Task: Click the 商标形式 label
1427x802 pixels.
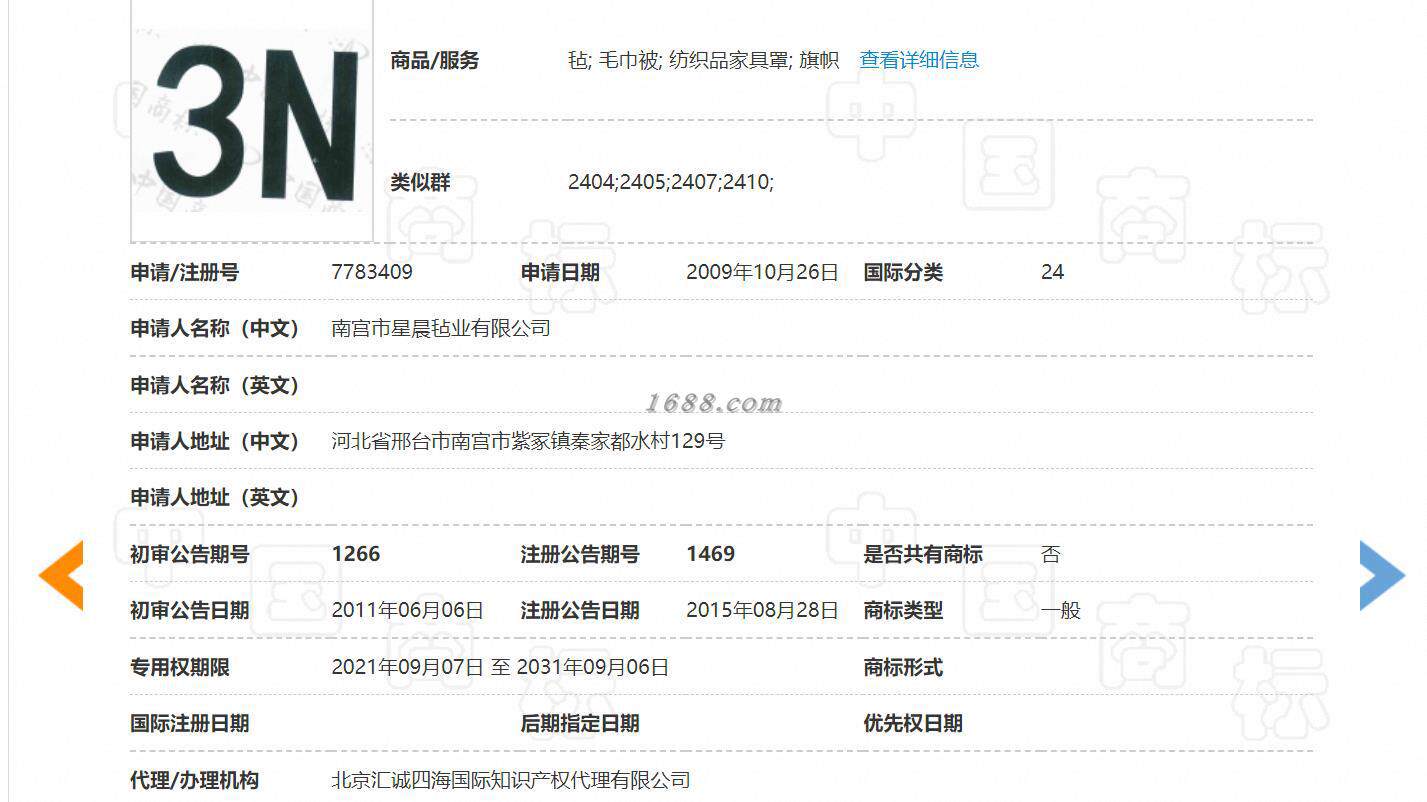Action: coord(903,667)
